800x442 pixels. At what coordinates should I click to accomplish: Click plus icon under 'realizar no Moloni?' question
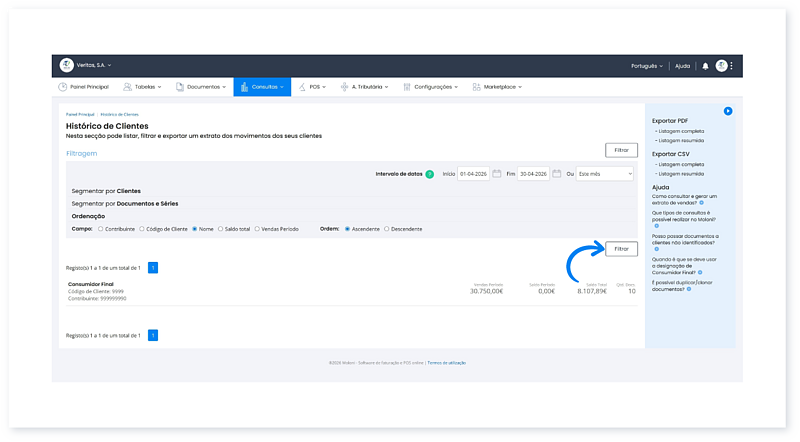click(x=657, y=226)
